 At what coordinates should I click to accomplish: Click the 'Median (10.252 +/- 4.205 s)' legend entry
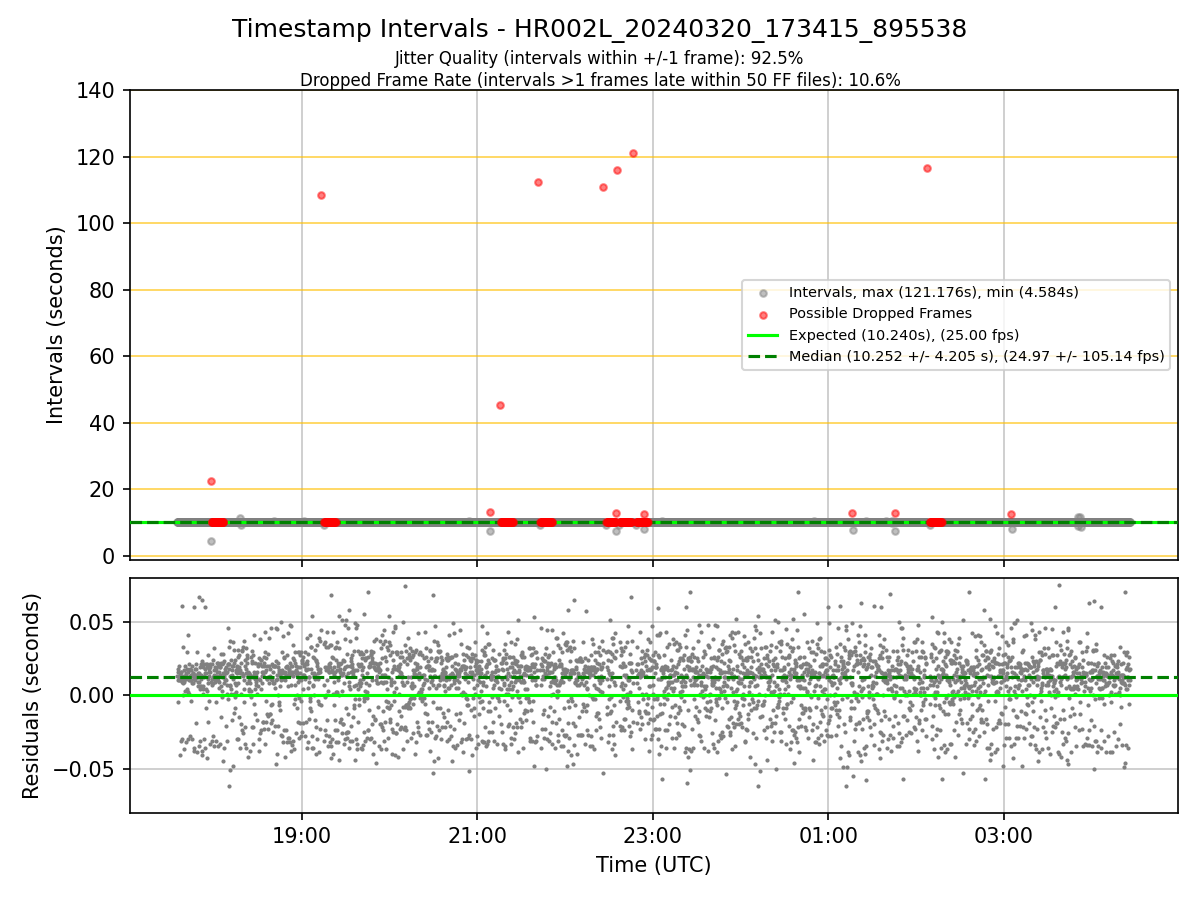(x=977, y=355)
